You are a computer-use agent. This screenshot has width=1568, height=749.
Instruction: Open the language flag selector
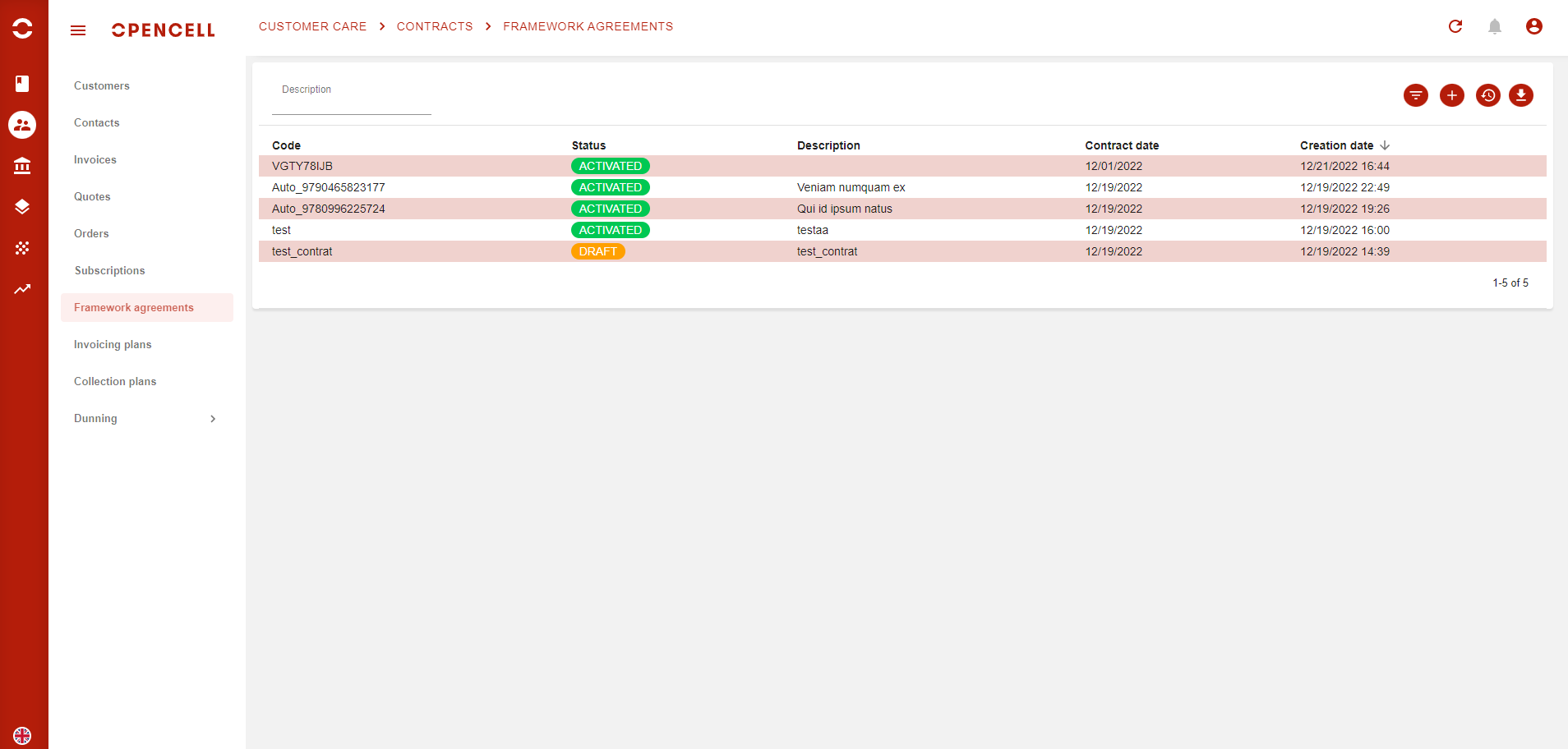[x=22, y=735]
